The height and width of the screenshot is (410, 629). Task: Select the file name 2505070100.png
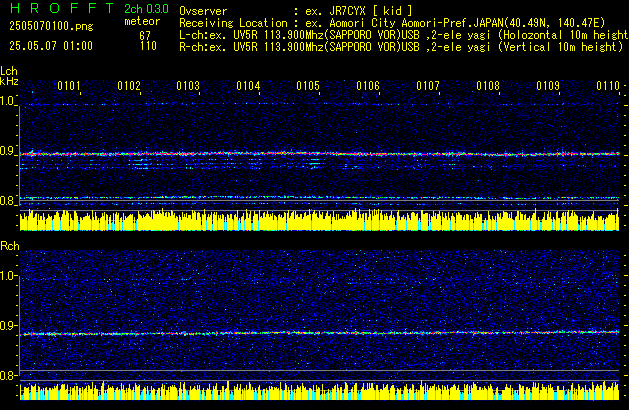point(51,26)
